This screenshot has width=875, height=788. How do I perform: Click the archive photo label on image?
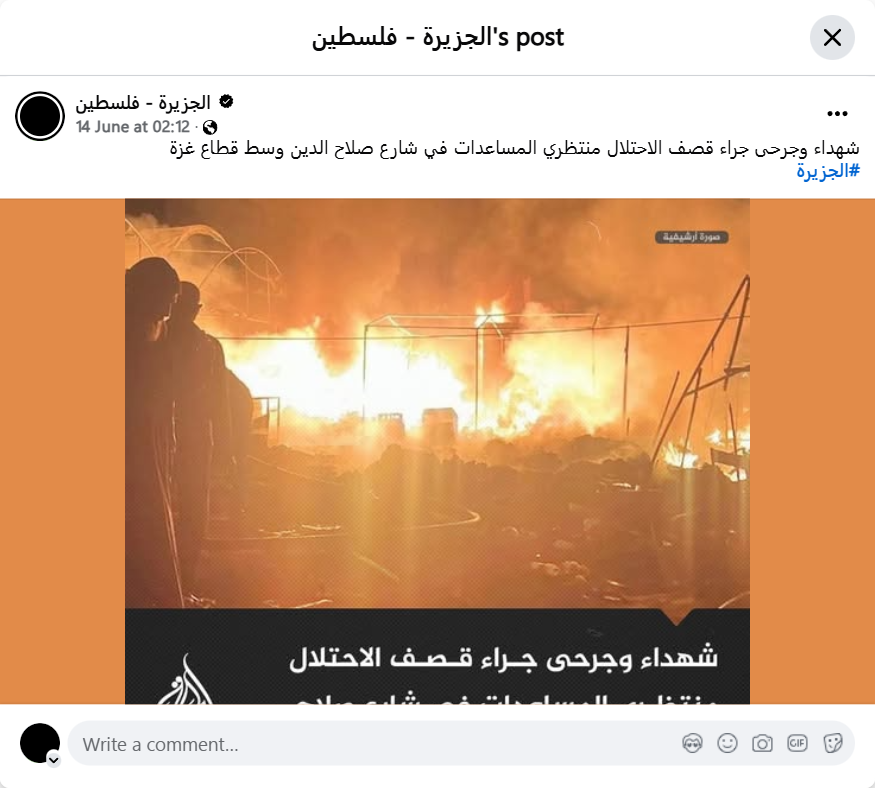coord(691,237)
